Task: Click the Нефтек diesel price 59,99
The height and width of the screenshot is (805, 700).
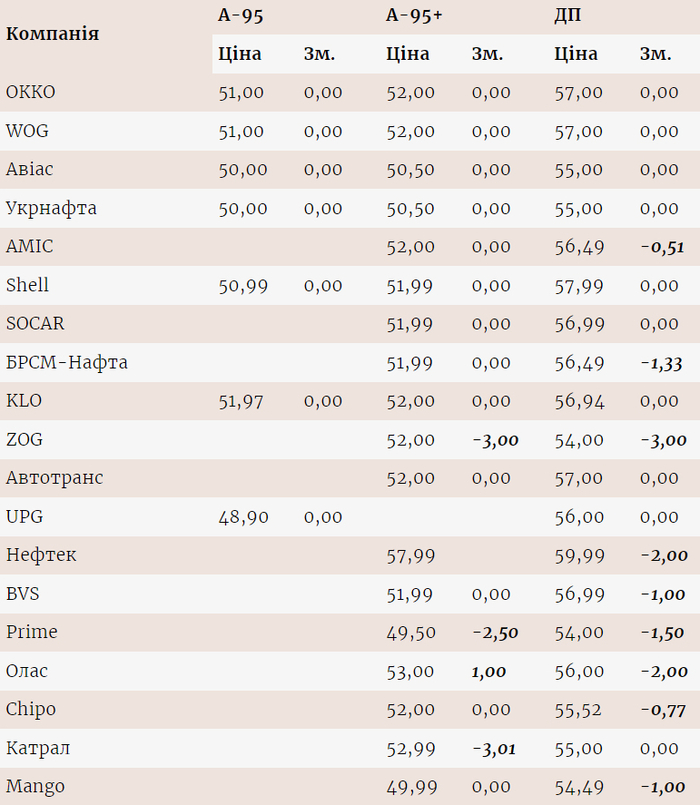Action: (578, 556)
